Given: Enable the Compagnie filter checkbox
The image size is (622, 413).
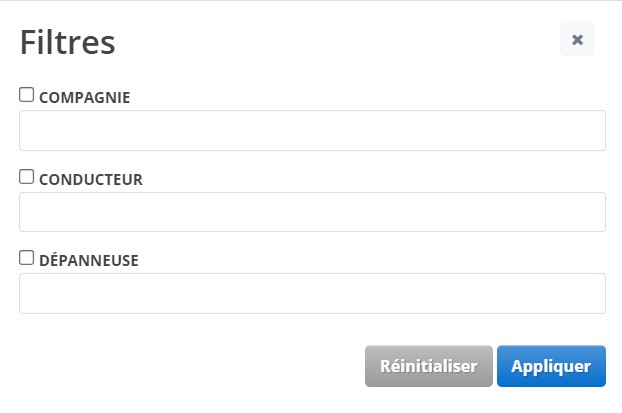Looking at the screenshot, I should (27, 96).
